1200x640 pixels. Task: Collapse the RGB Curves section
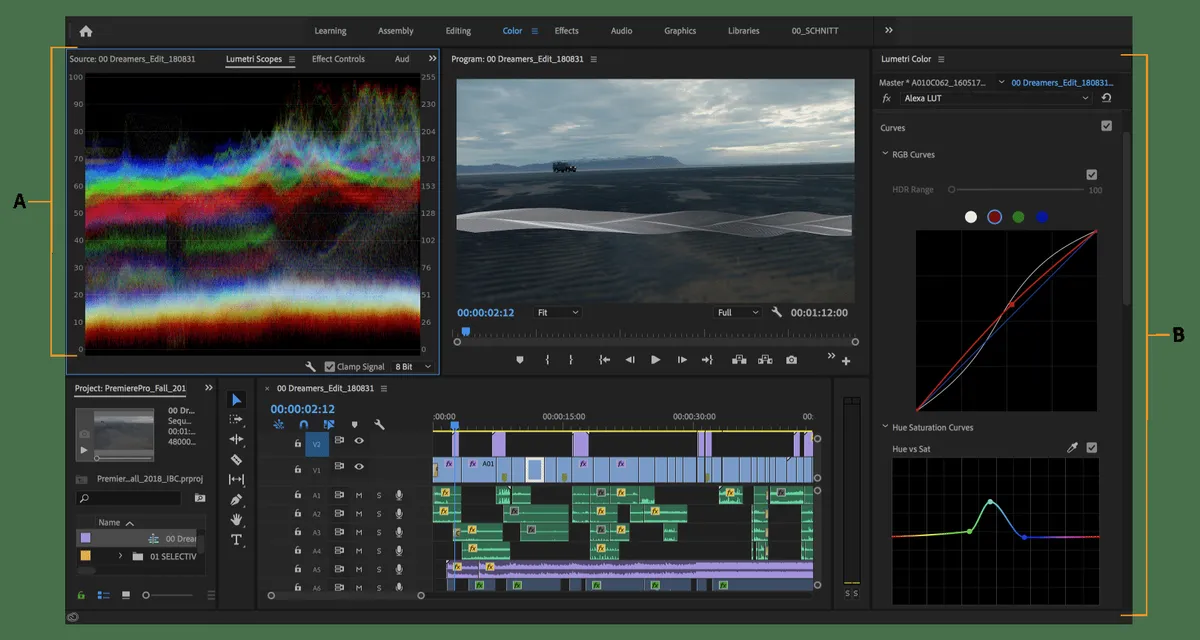tap(885, 154)
